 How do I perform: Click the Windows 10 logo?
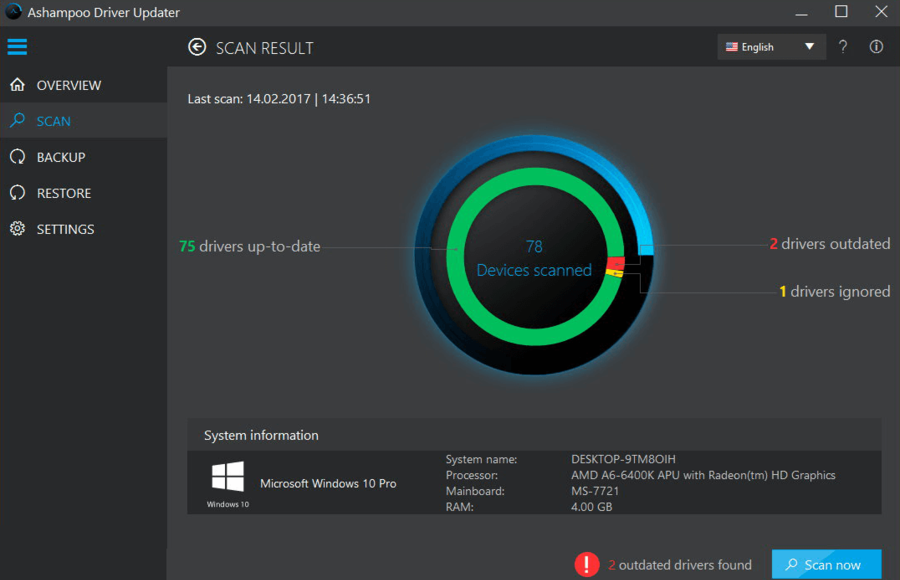click(228, 477)
